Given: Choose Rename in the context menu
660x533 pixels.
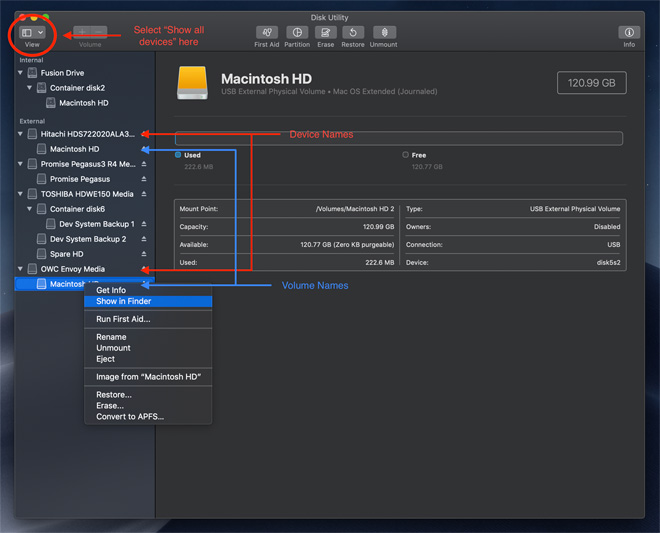Looking at the screenshot, I should pyautogui.click(x=148, y=337).
